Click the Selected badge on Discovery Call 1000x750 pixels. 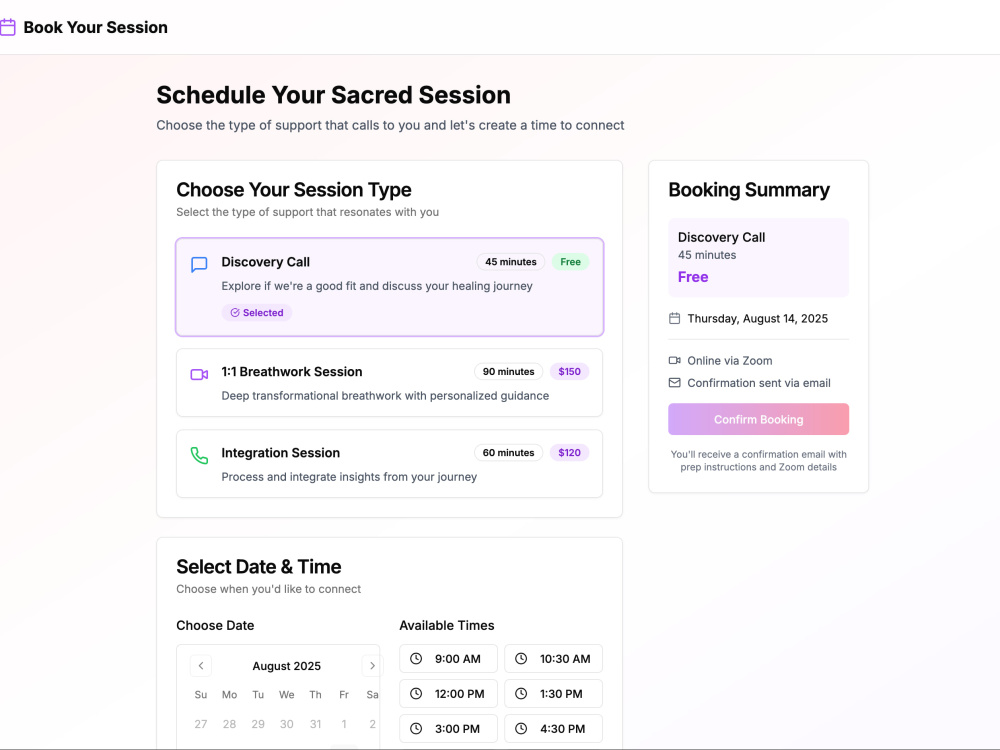pyautogui.click(x=257, y=312)
